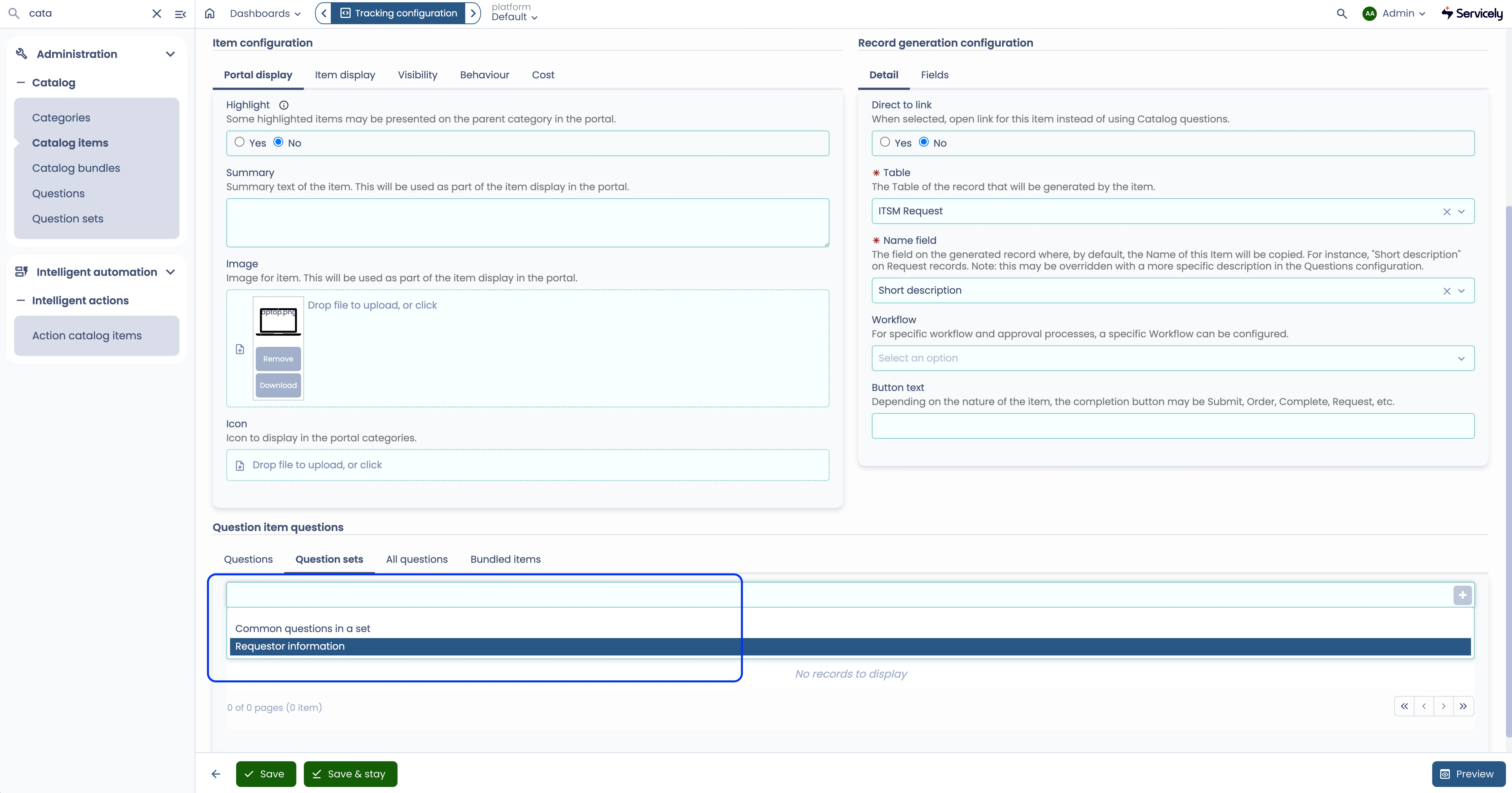Viewport: 1512px width, 793px height.
Task: Select Yes for Direct to link
Action: point(885,142)
